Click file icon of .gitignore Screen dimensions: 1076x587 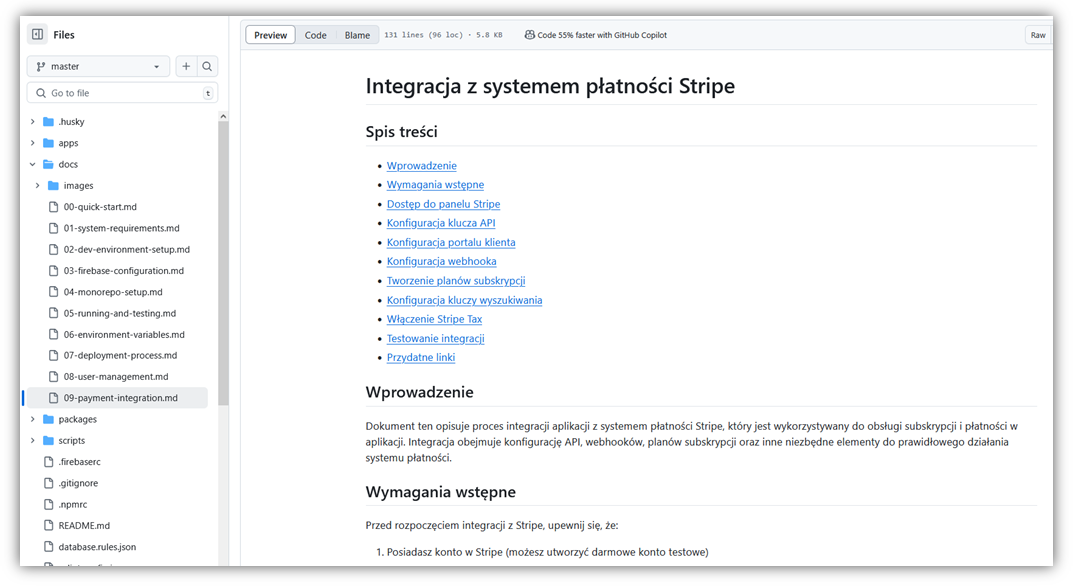pyautogui.click(x=48, y=483)
